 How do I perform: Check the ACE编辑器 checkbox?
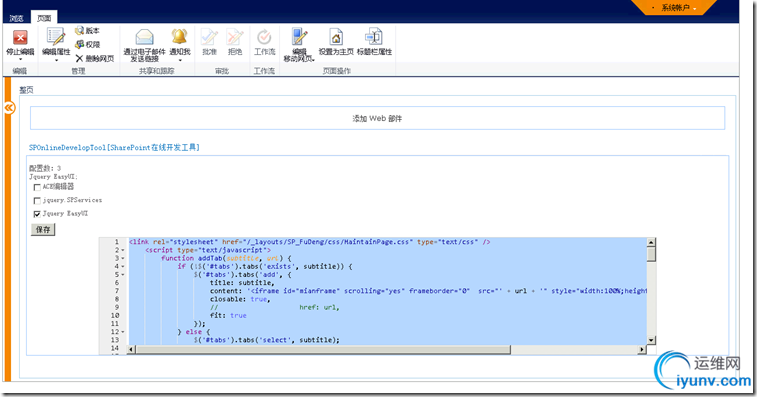tap(37, 187)
